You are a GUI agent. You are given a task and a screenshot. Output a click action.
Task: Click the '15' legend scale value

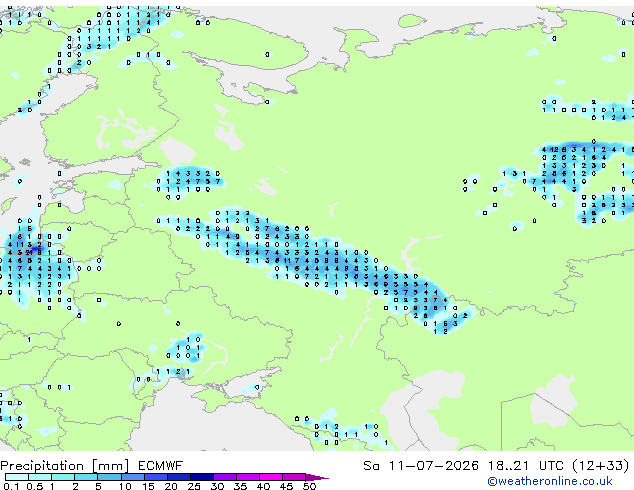(x=148, y=486)
